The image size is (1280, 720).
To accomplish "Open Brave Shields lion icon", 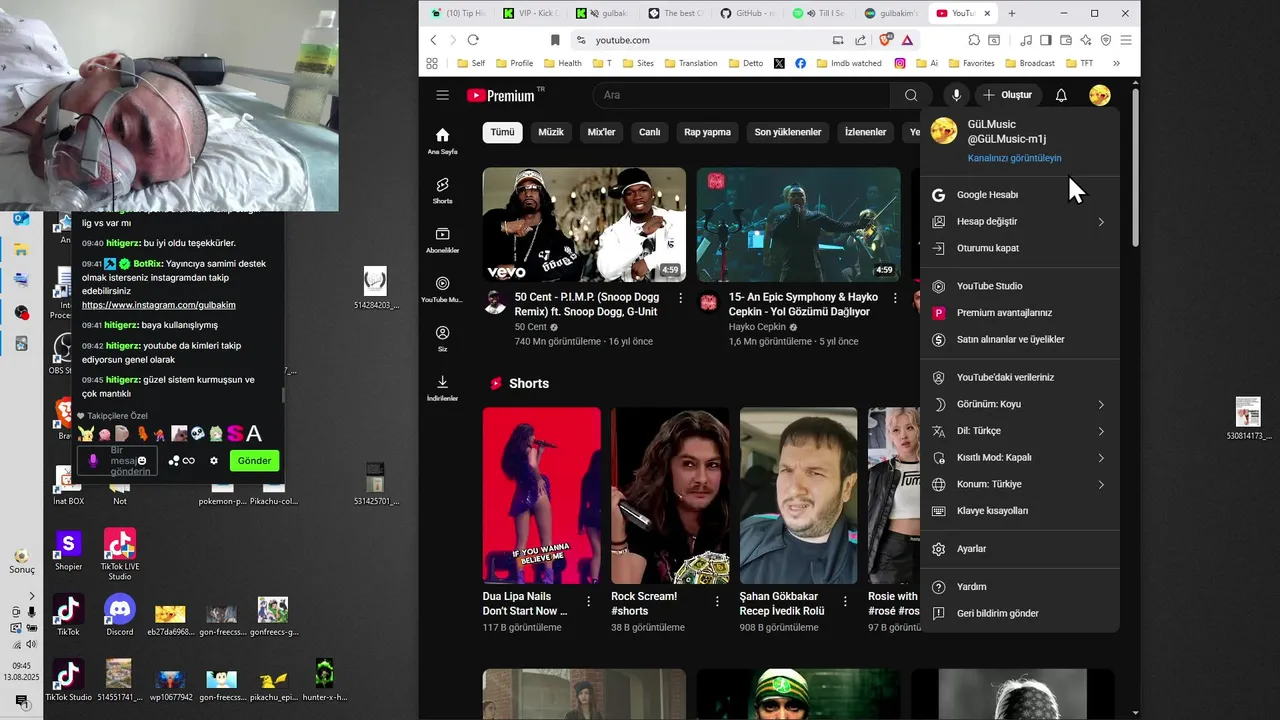I will (x=884, y=40).
